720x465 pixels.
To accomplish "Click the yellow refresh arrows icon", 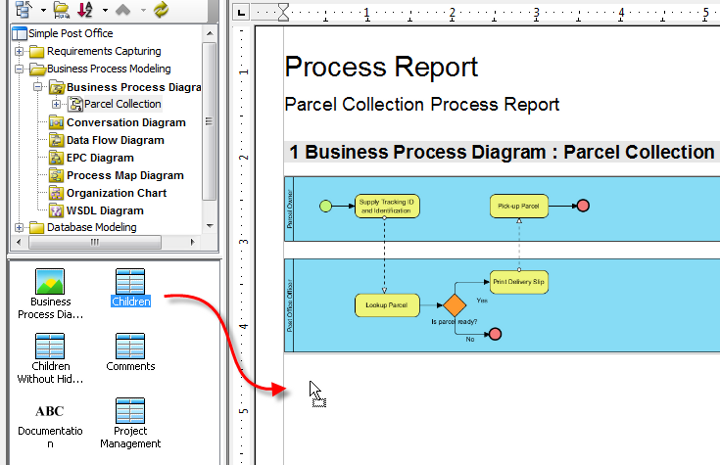I will point(161,10).
